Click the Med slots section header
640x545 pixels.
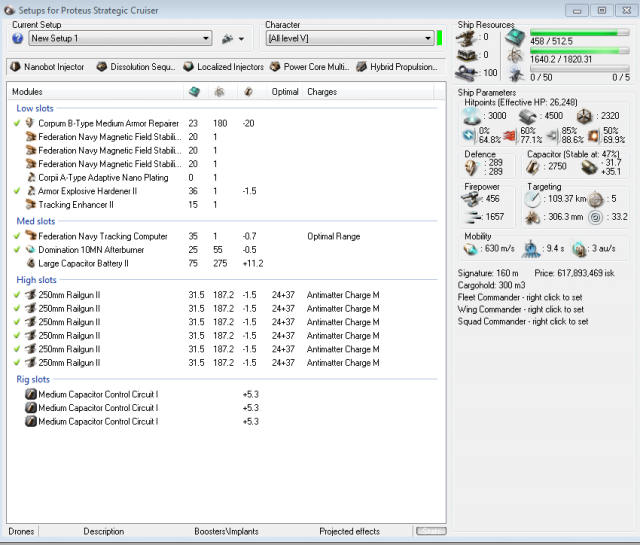pyautogui.click(x=36, y=221)
